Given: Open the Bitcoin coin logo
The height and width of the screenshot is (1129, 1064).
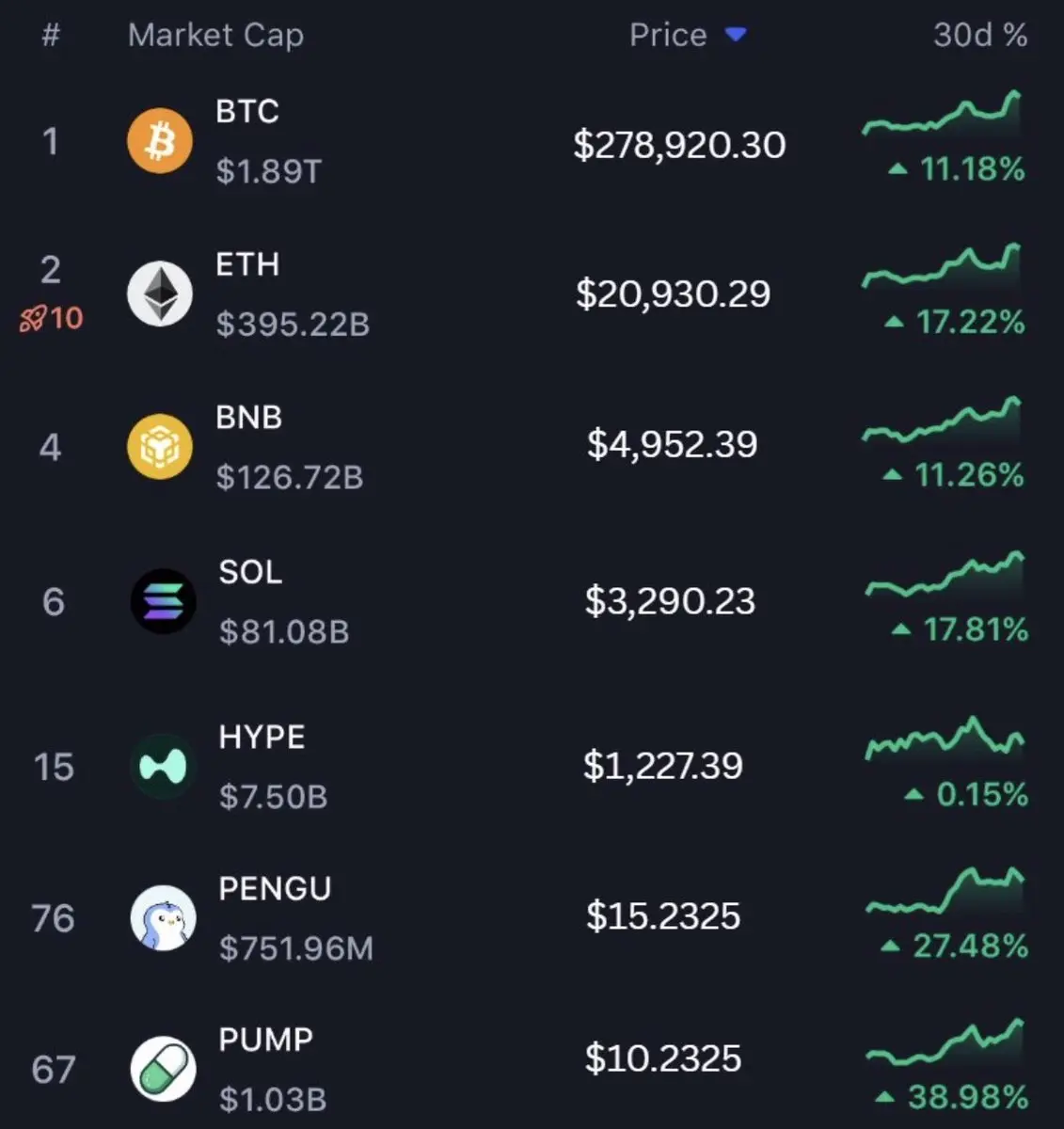Looking at the screenshot, I should 160,141.
